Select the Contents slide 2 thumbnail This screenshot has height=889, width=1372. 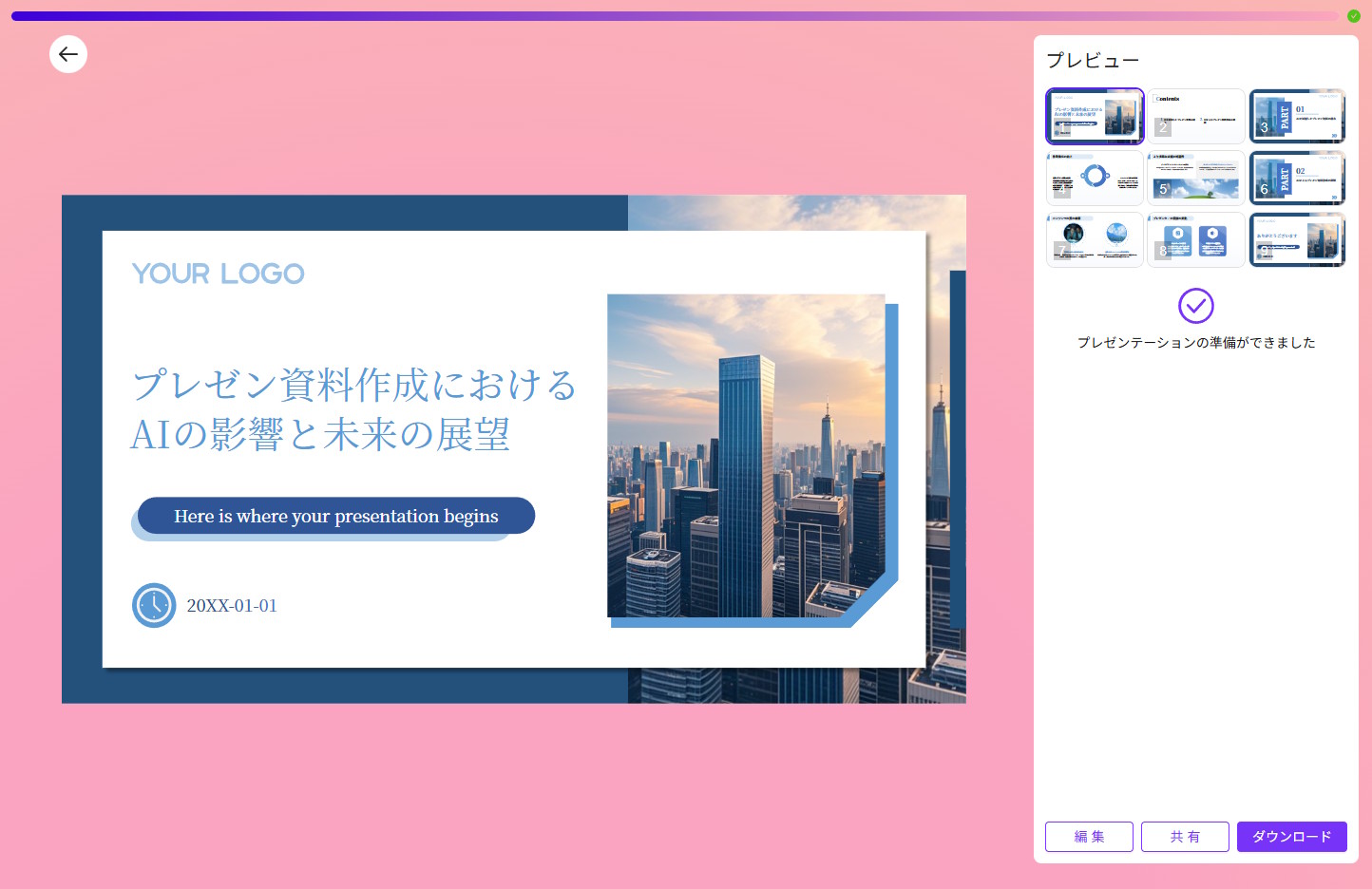(x=1195, y=116)
